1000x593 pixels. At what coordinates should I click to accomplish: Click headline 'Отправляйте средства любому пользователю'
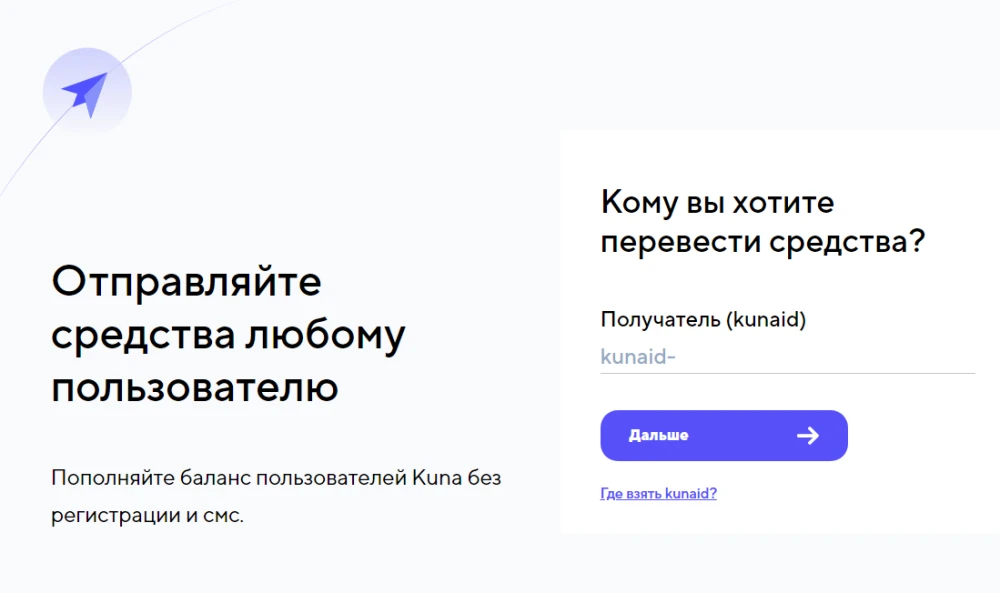(x=228, y=333)
